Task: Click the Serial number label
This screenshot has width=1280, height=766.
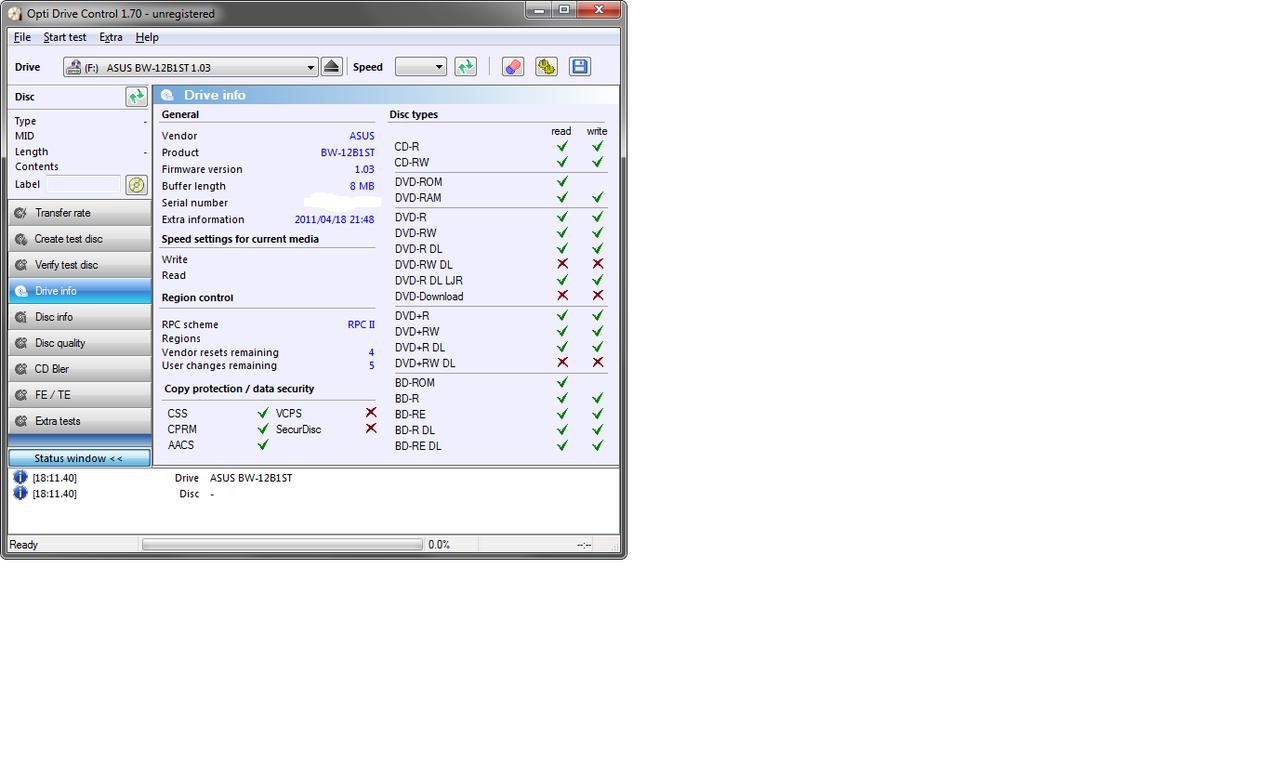Action: [x=195, y=203]
